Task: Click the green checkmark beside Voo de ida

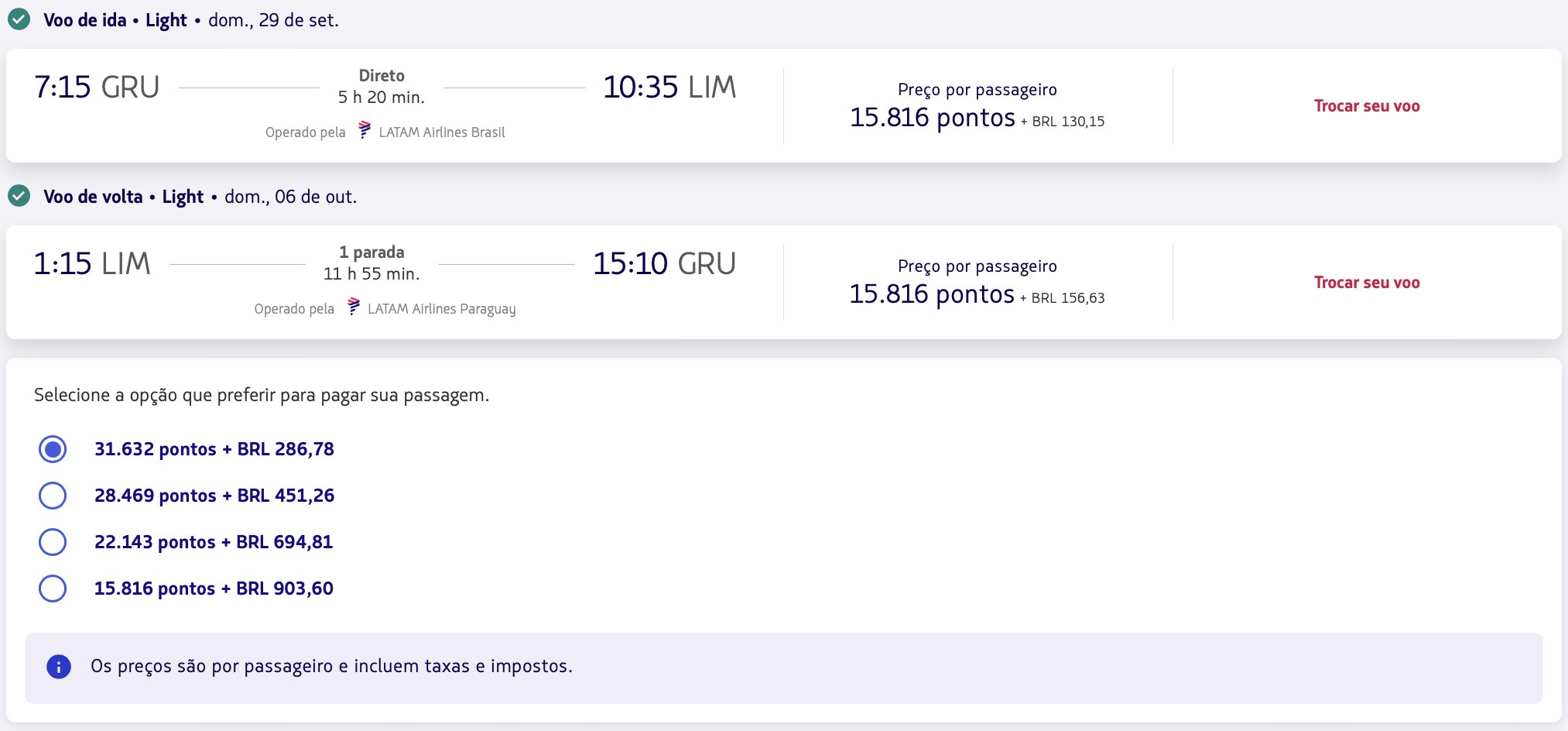Action: (19, 19)
